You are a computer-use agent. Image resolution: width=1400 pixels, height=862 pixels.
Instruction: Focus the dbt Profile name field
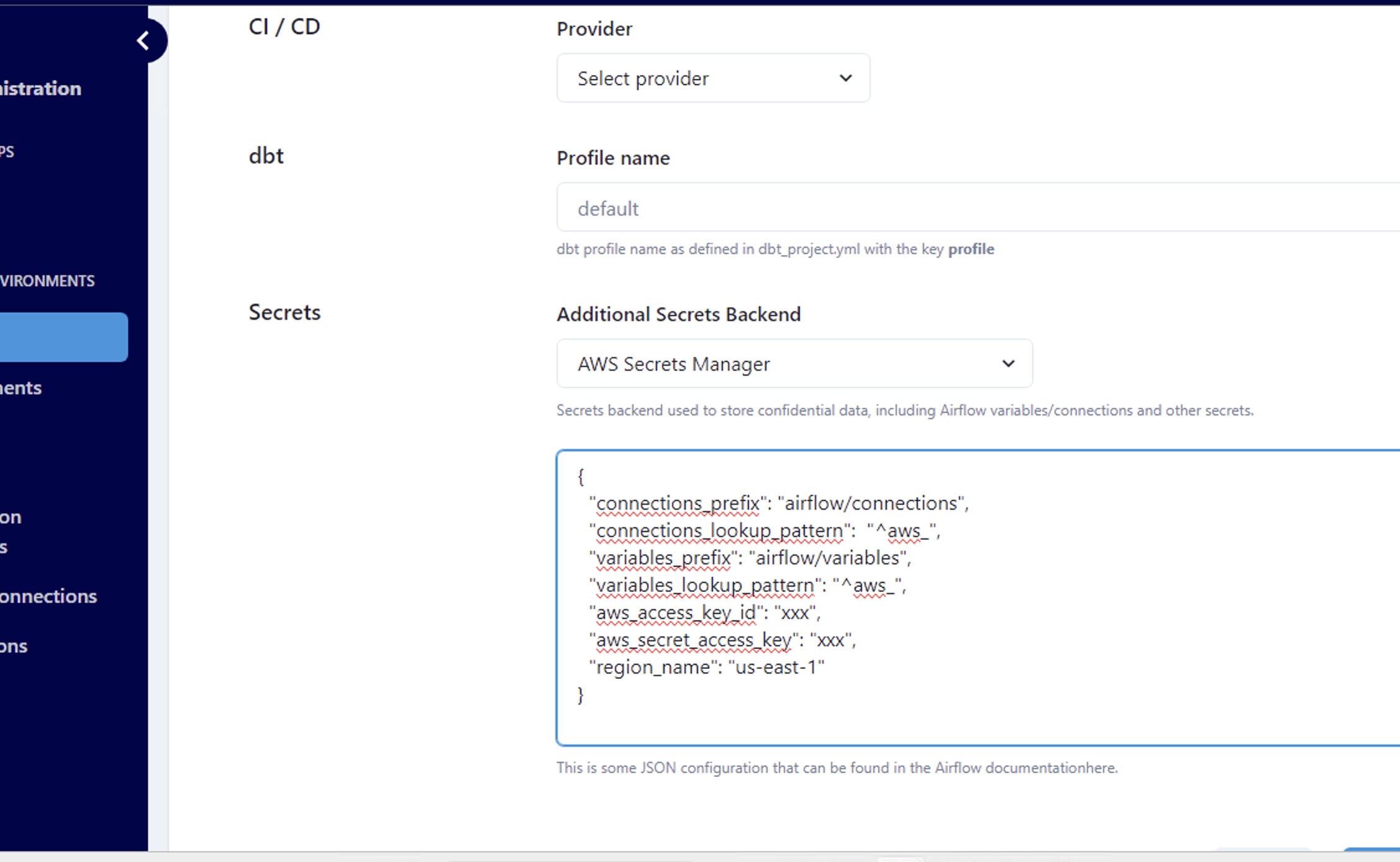(978, 207)
